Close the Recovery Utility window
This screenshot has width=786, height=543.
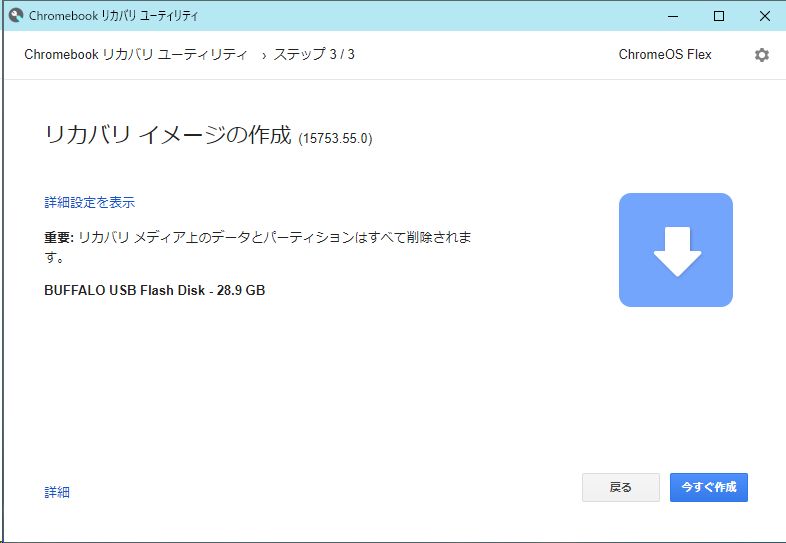coord(764,16)
